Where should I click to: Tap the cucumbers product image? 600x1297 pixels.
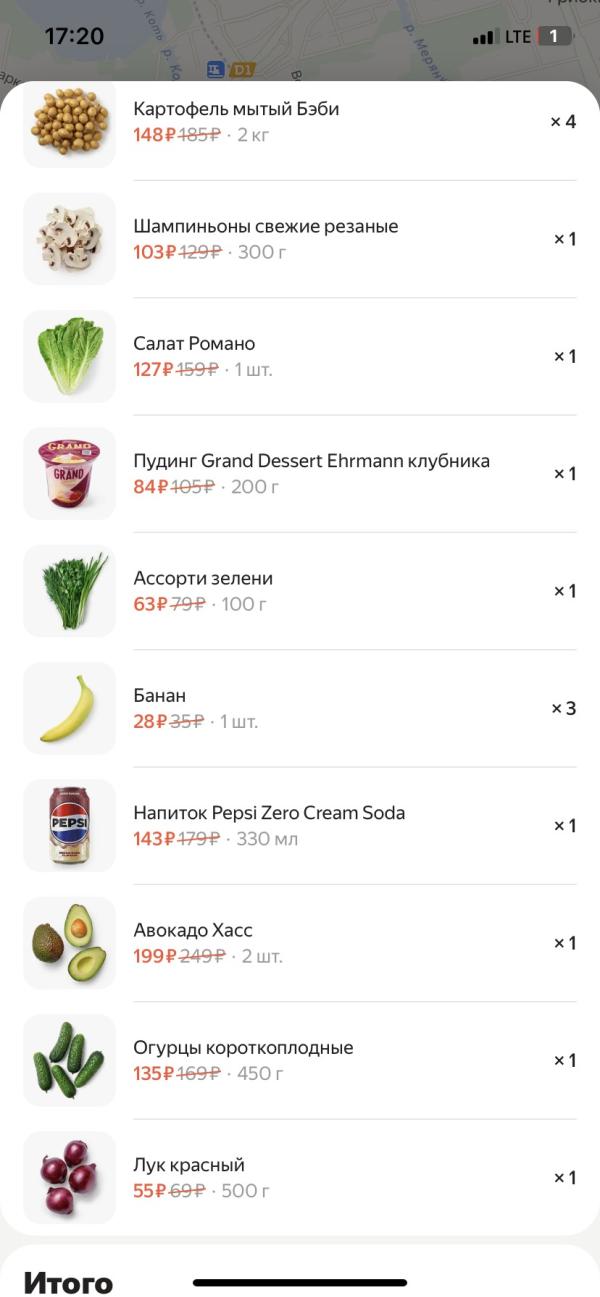pos(69,1060)
